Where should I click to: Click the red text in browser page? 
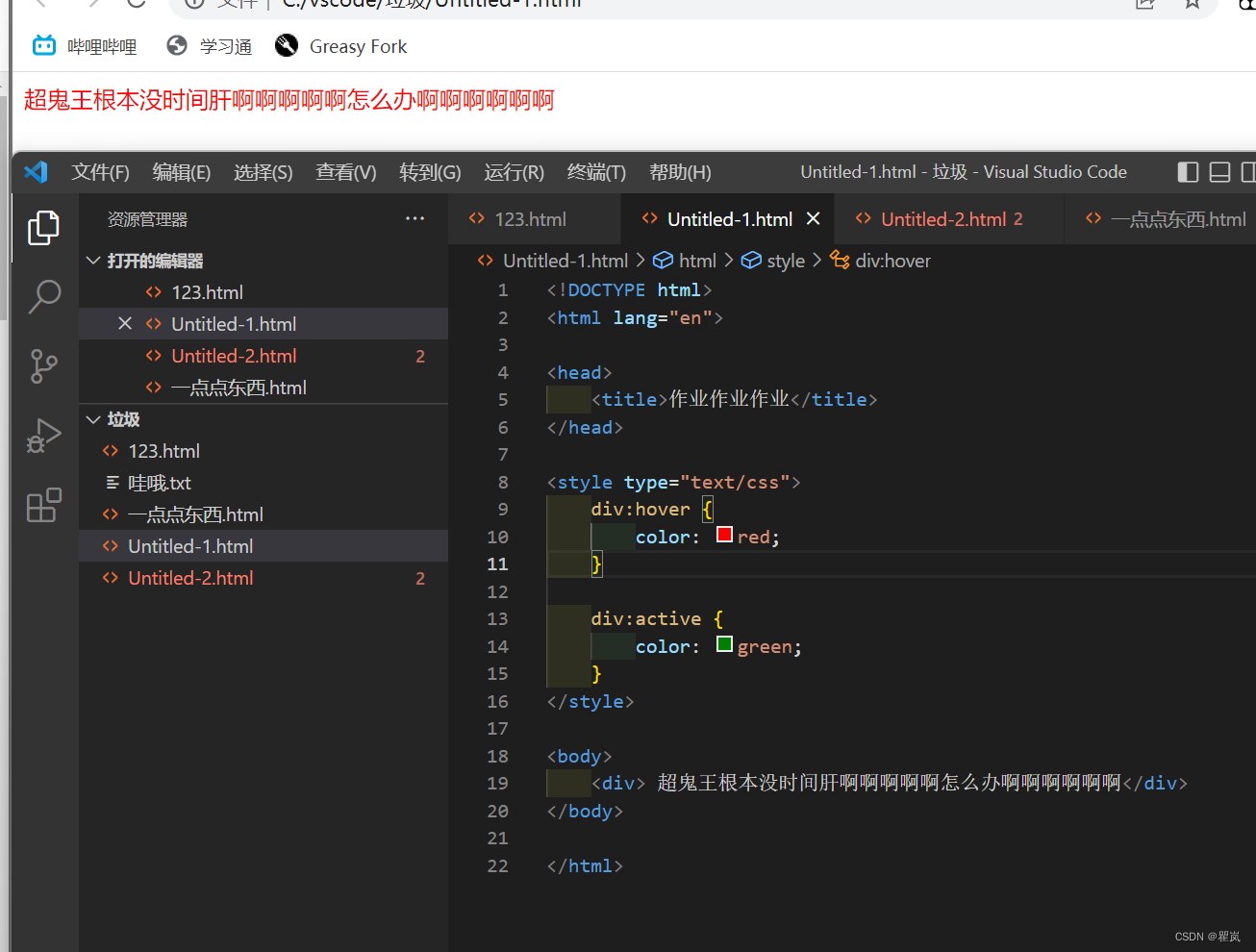pos(289,100)
